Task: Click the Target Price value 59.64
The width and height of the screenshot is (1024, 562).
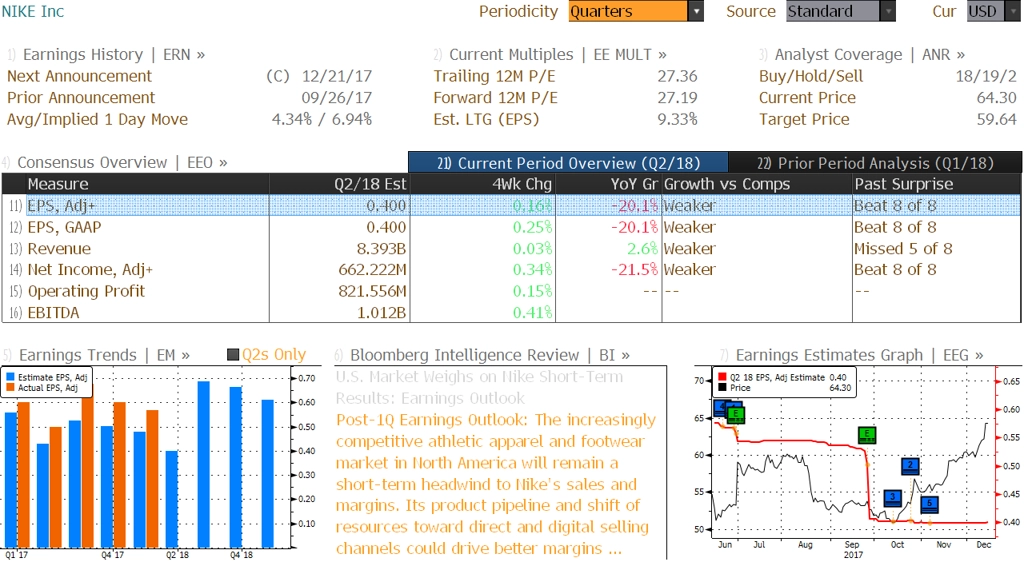Action: (997, 119)
